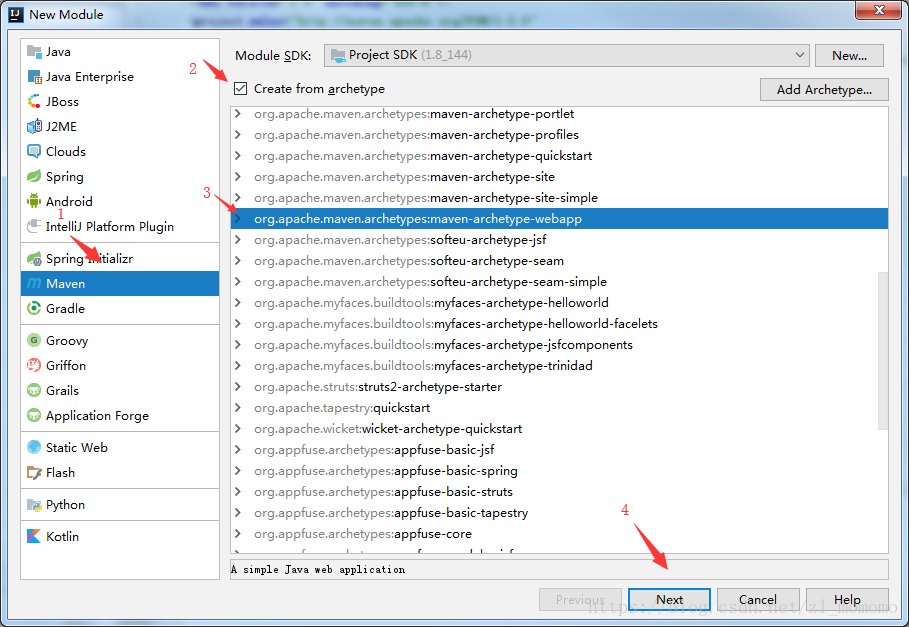The image size is (909, 627).
Task: Expand wicket-archetype-quickstart entry
Action: click(238, 429)
